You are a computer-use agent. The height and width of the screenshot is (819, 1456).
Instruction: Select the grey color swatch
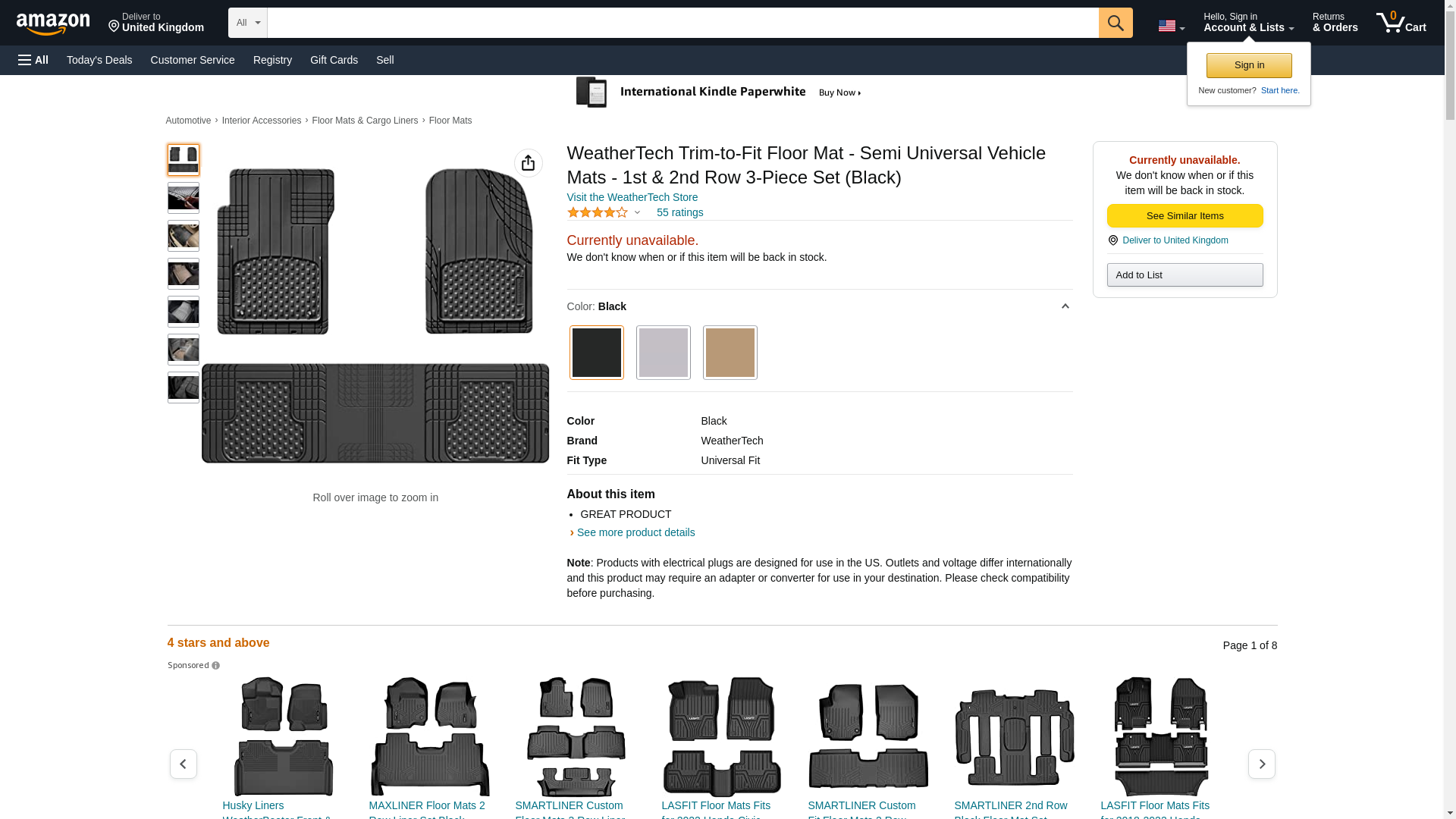coord(663,353)
